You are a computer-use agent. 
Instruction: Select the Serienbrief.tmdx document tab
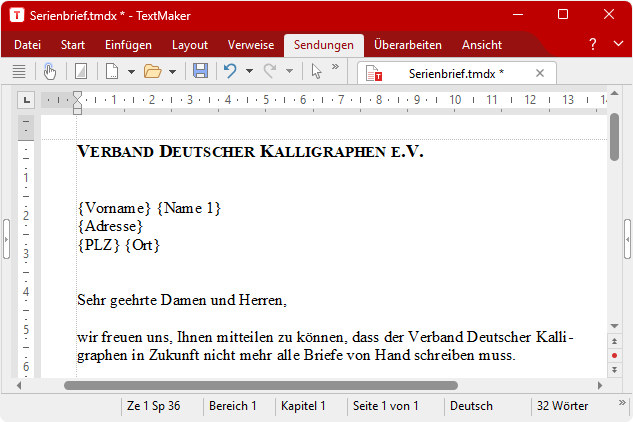(x=456, y=73)
